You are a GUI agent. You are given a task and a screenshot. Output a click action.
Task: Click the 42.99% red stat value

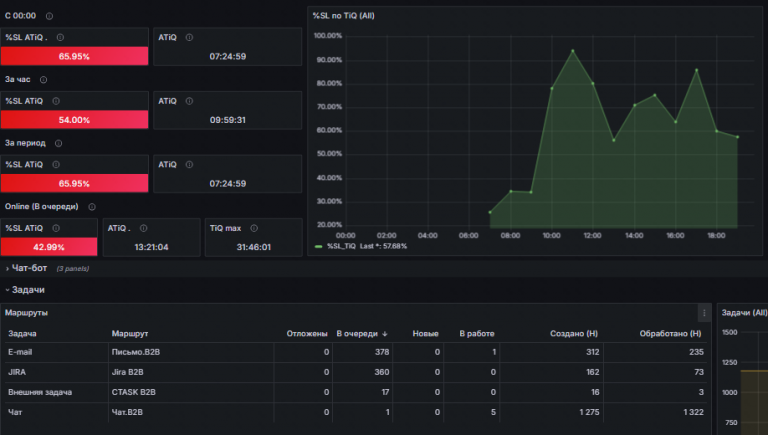(49, 247)
